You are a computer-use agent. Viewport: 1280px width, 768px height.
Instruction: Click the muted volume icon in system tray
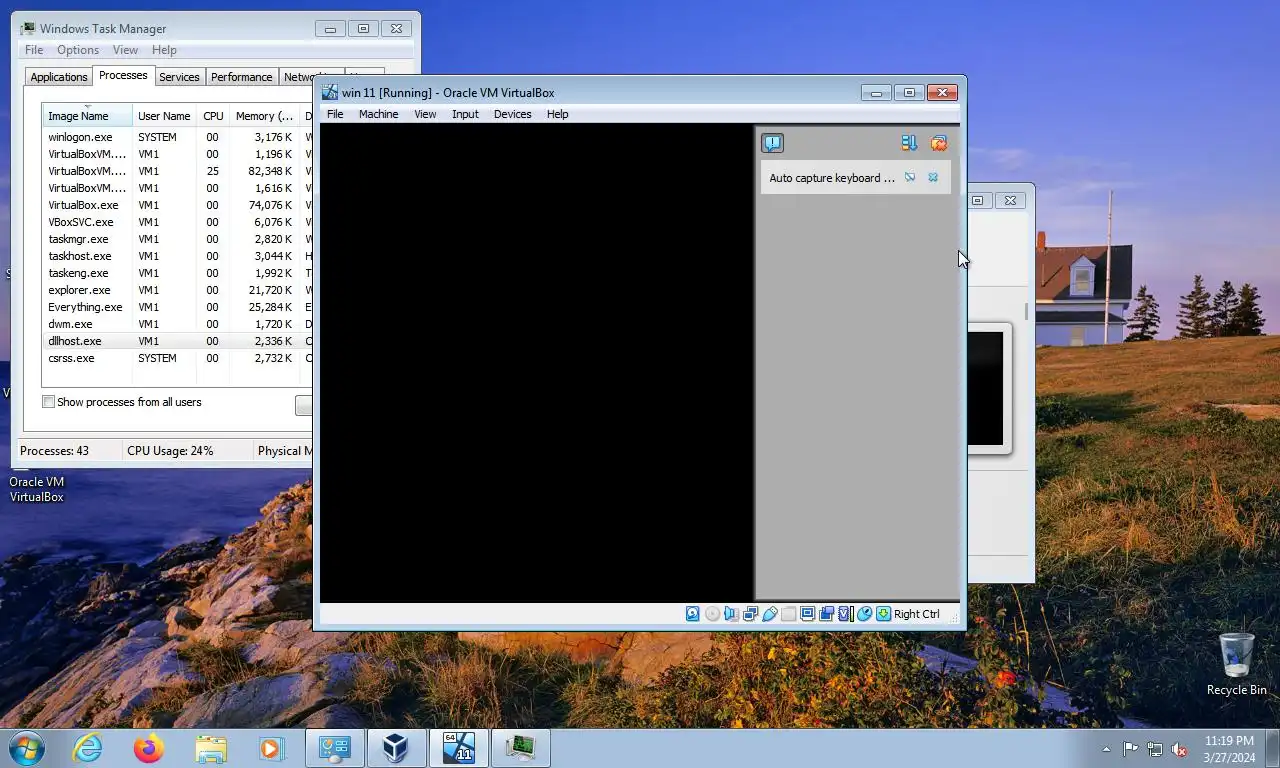coord(1179,749)
